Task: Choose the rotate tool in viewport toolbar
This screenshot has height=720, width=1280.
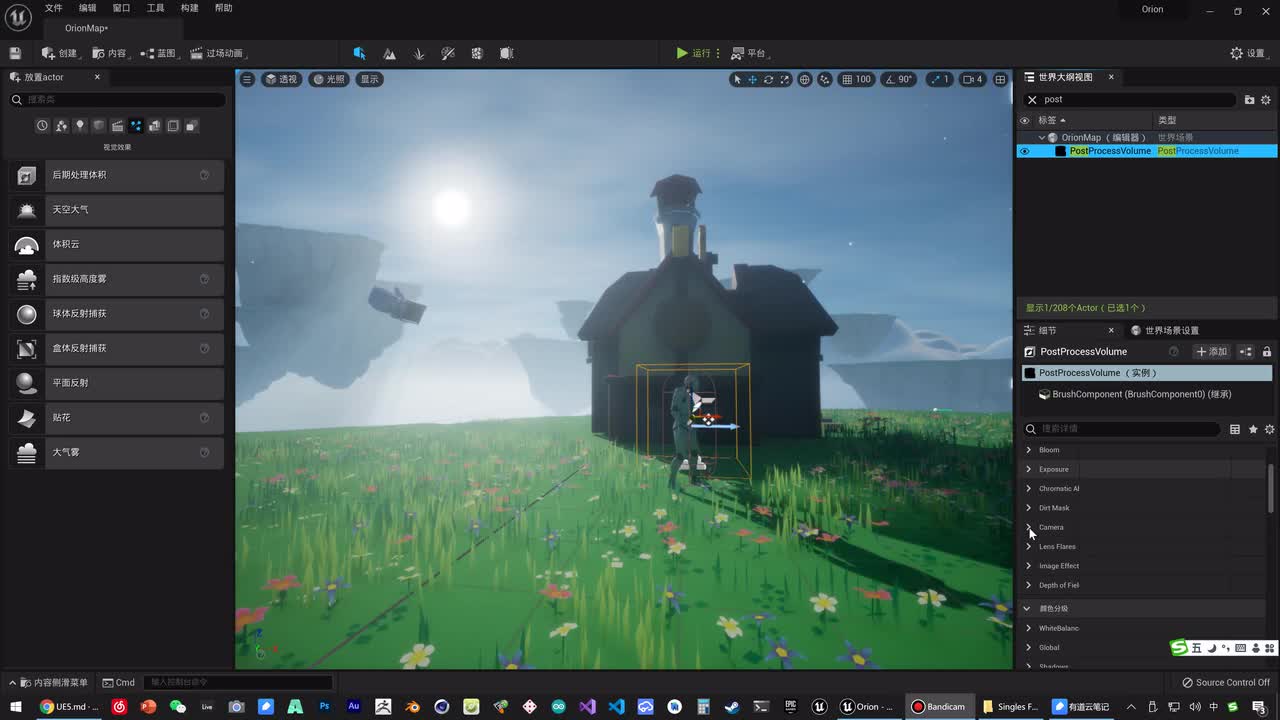Action: [x=769, y=79]
